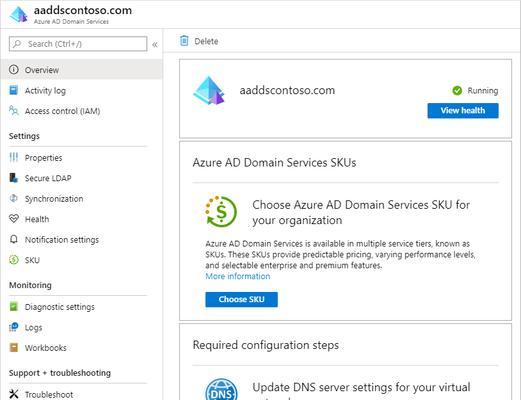Click the Running status text
The width and height of the screenshot is (521, 400).
(483, 91)
